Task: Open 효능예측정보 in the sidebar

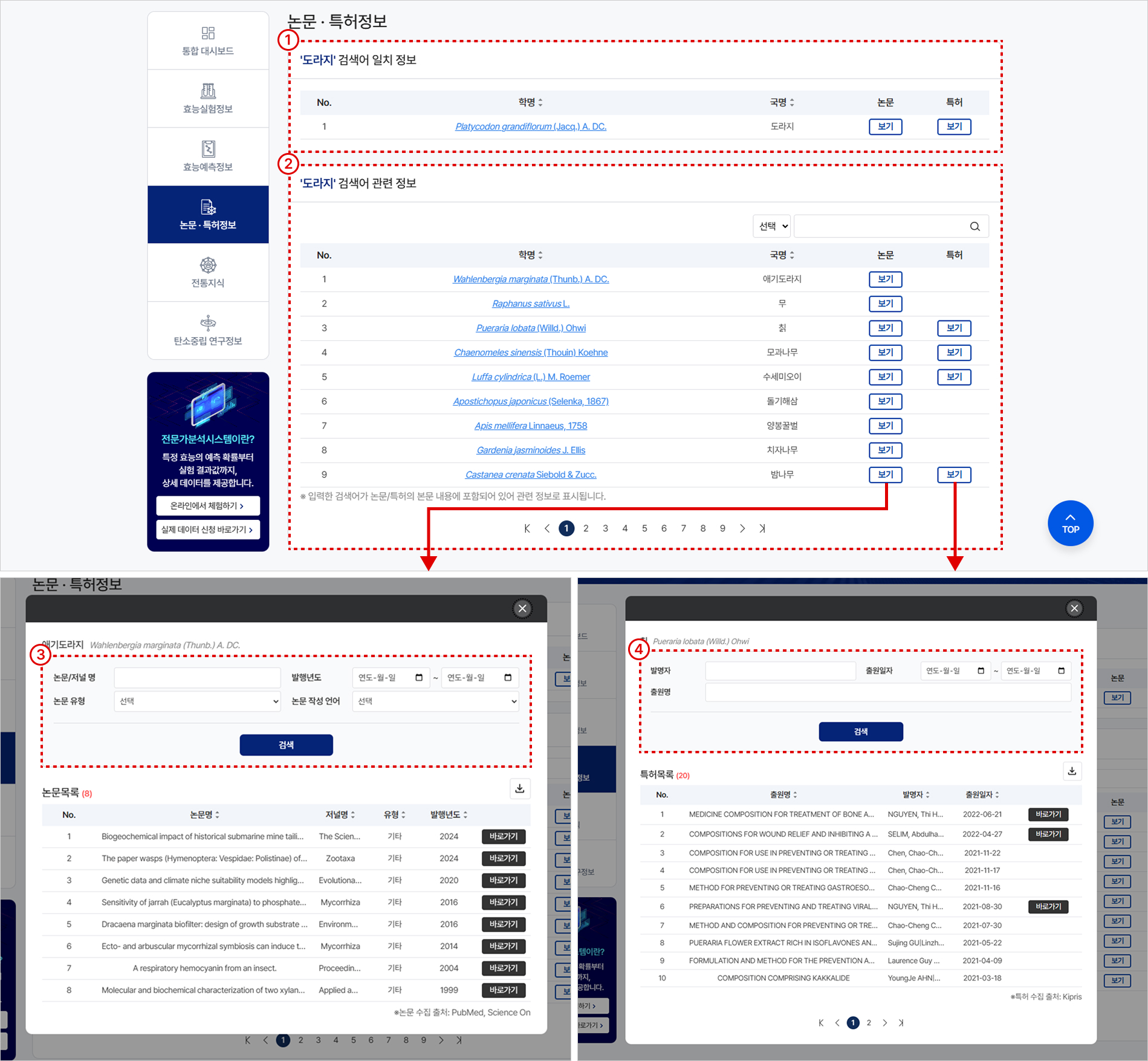Action: click(x=208, y=157)
